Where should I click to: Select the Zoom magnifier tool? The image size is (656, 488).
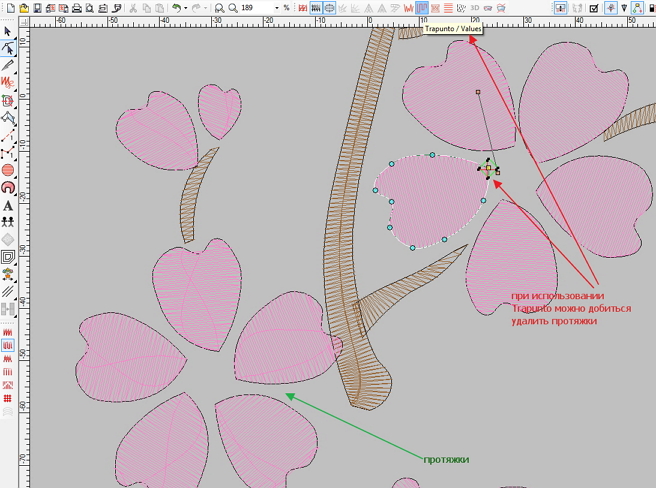point(232,8)
